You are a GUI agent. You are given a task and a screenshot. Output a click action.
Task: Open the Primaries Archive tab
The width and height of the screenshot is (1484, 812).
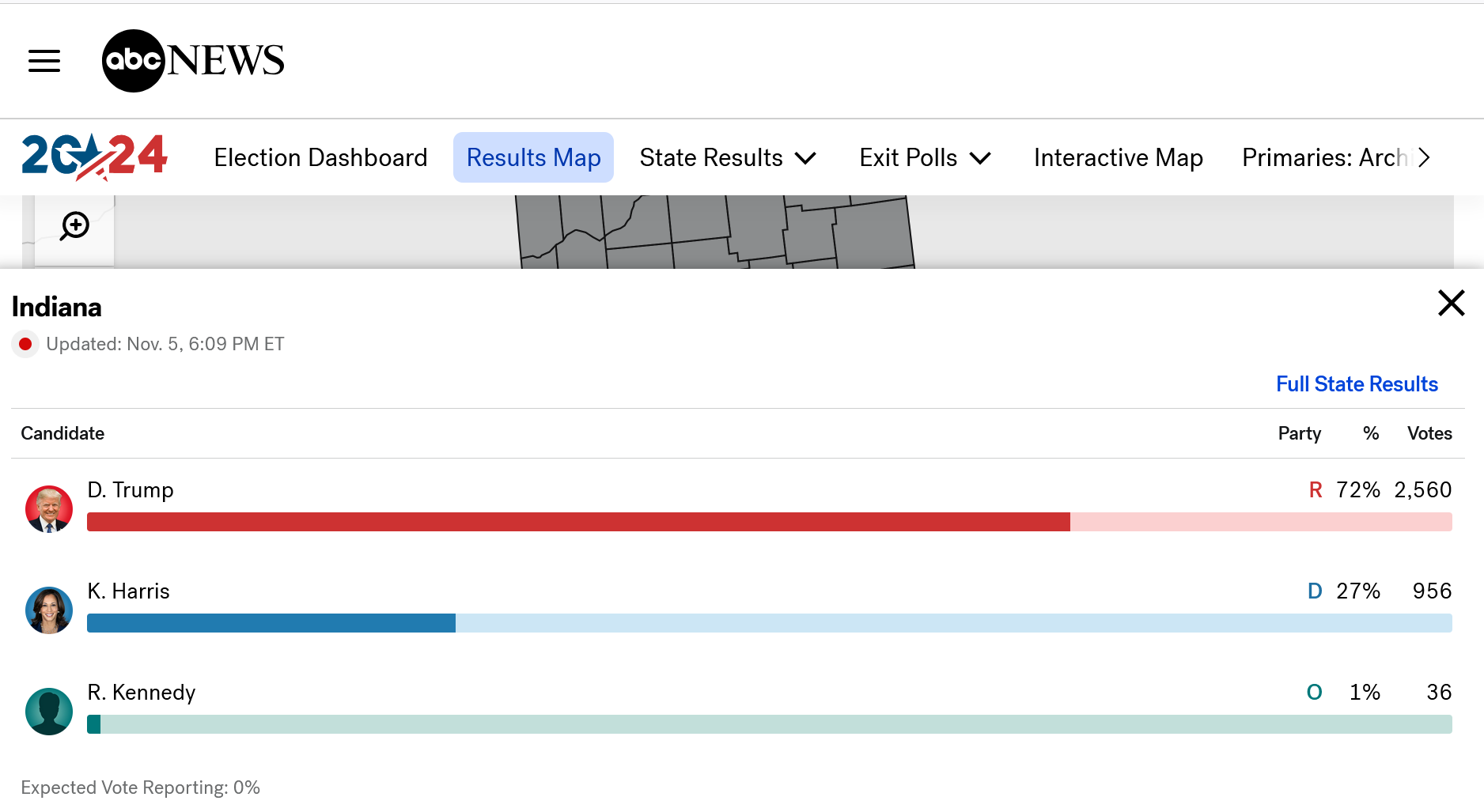(x=1325, y=158)
